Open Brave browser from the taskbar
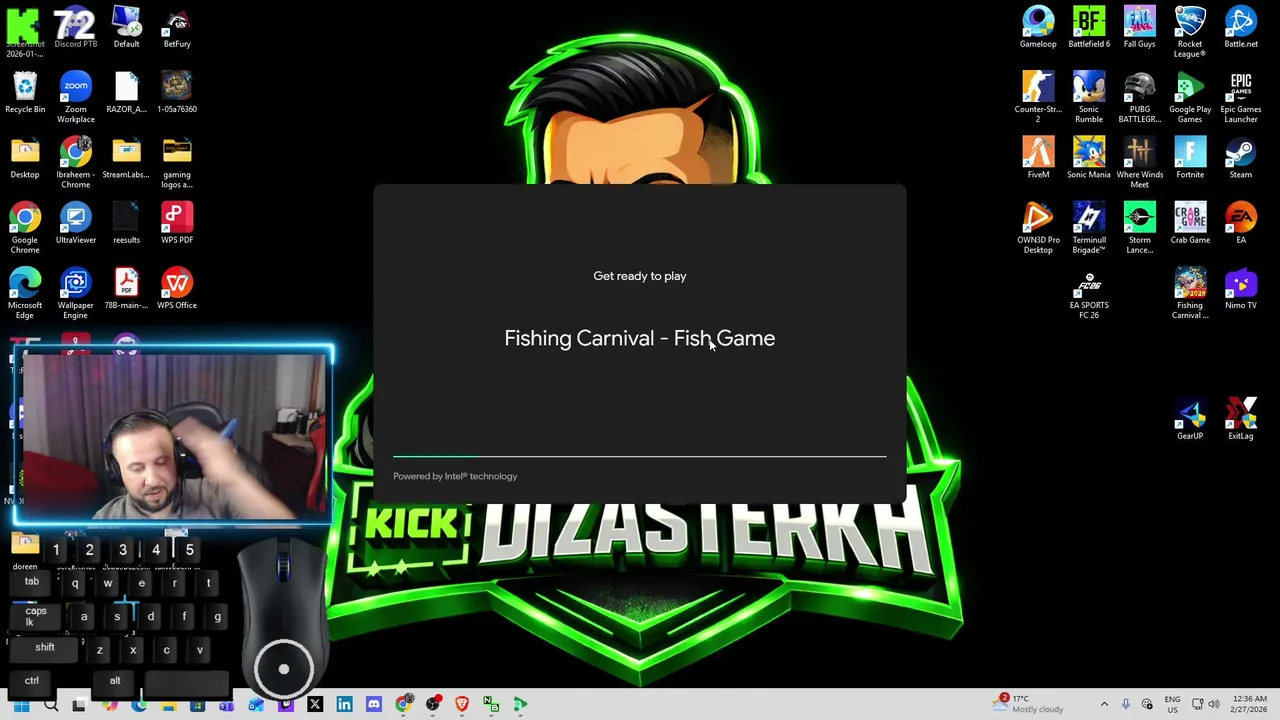Image resolution: width=1280 pixels, height=720 pixels. tap(462, 704)
